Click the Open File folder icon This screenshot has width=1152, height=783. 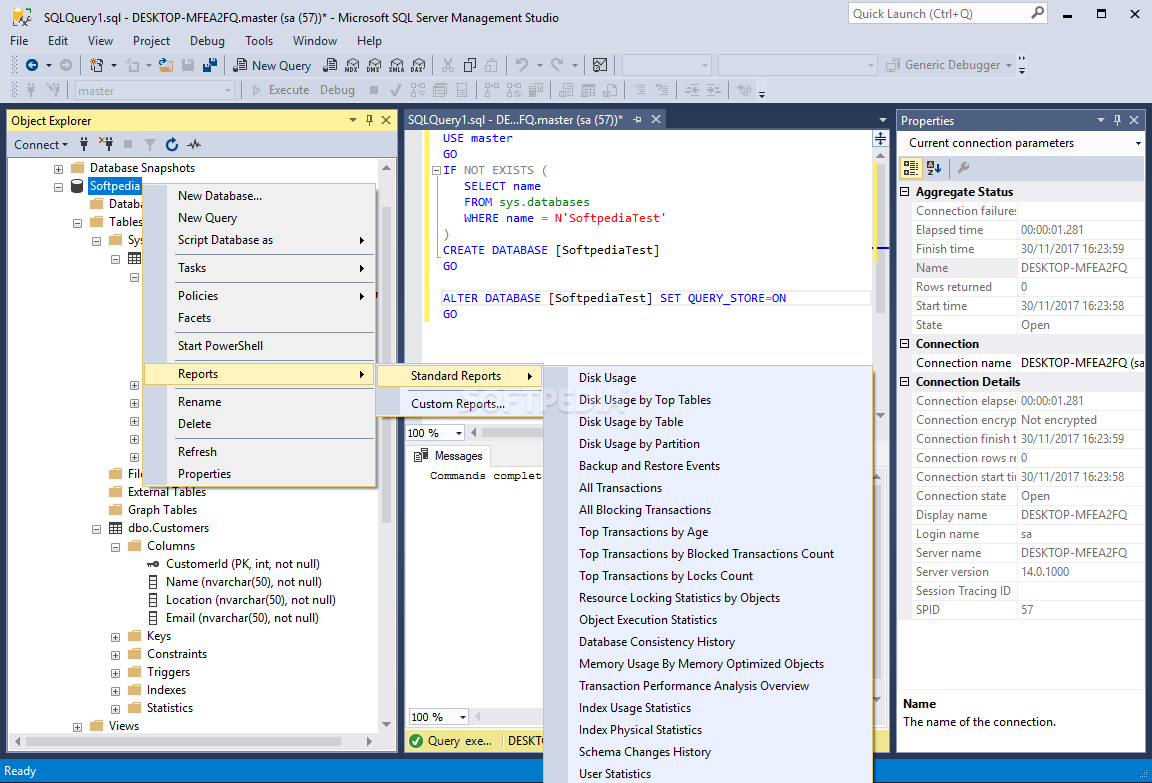(x=165, y=65)
